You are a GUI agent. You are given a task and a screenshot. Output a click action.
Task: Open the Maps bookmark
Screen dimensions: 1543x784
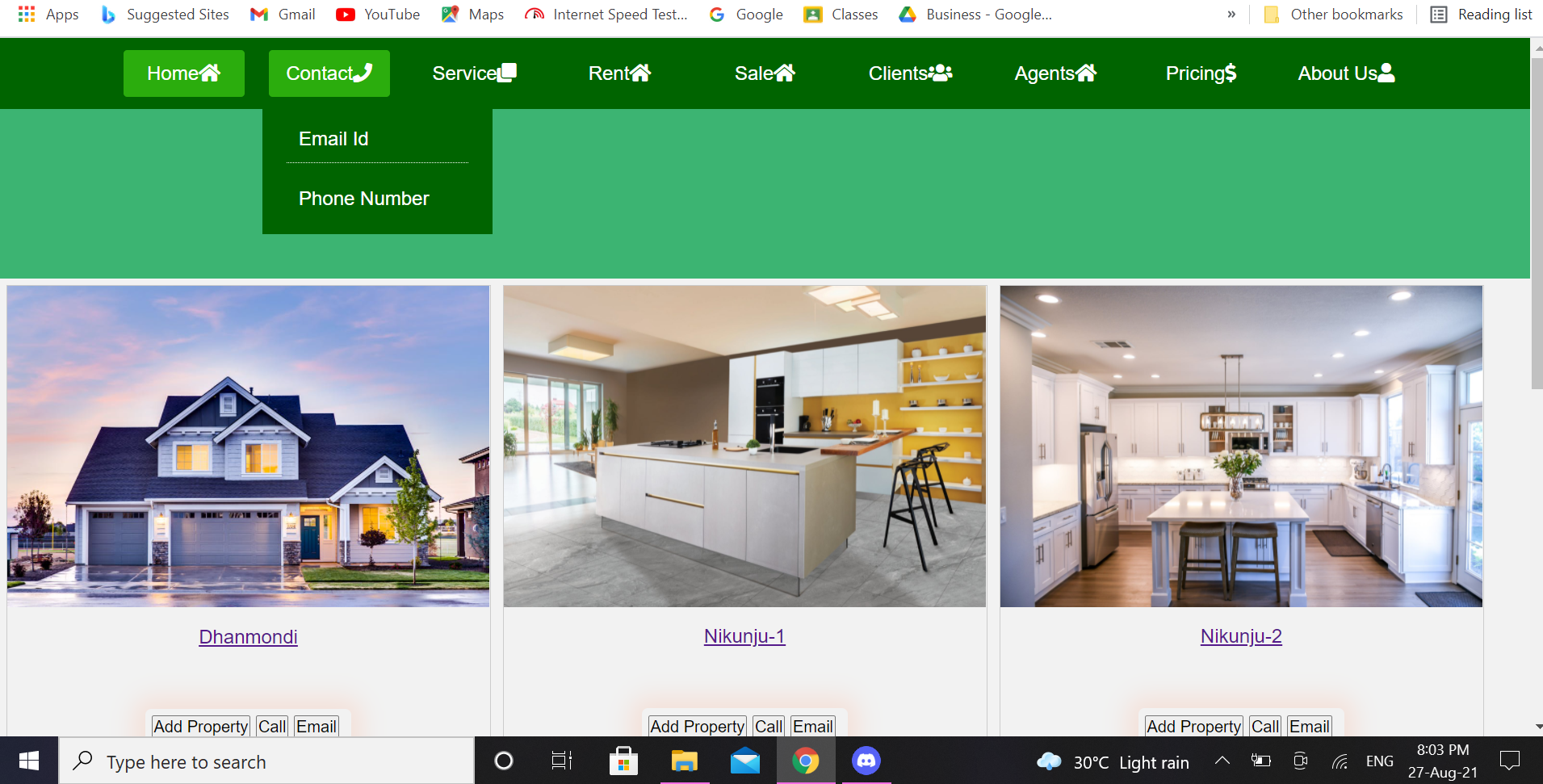472,14
